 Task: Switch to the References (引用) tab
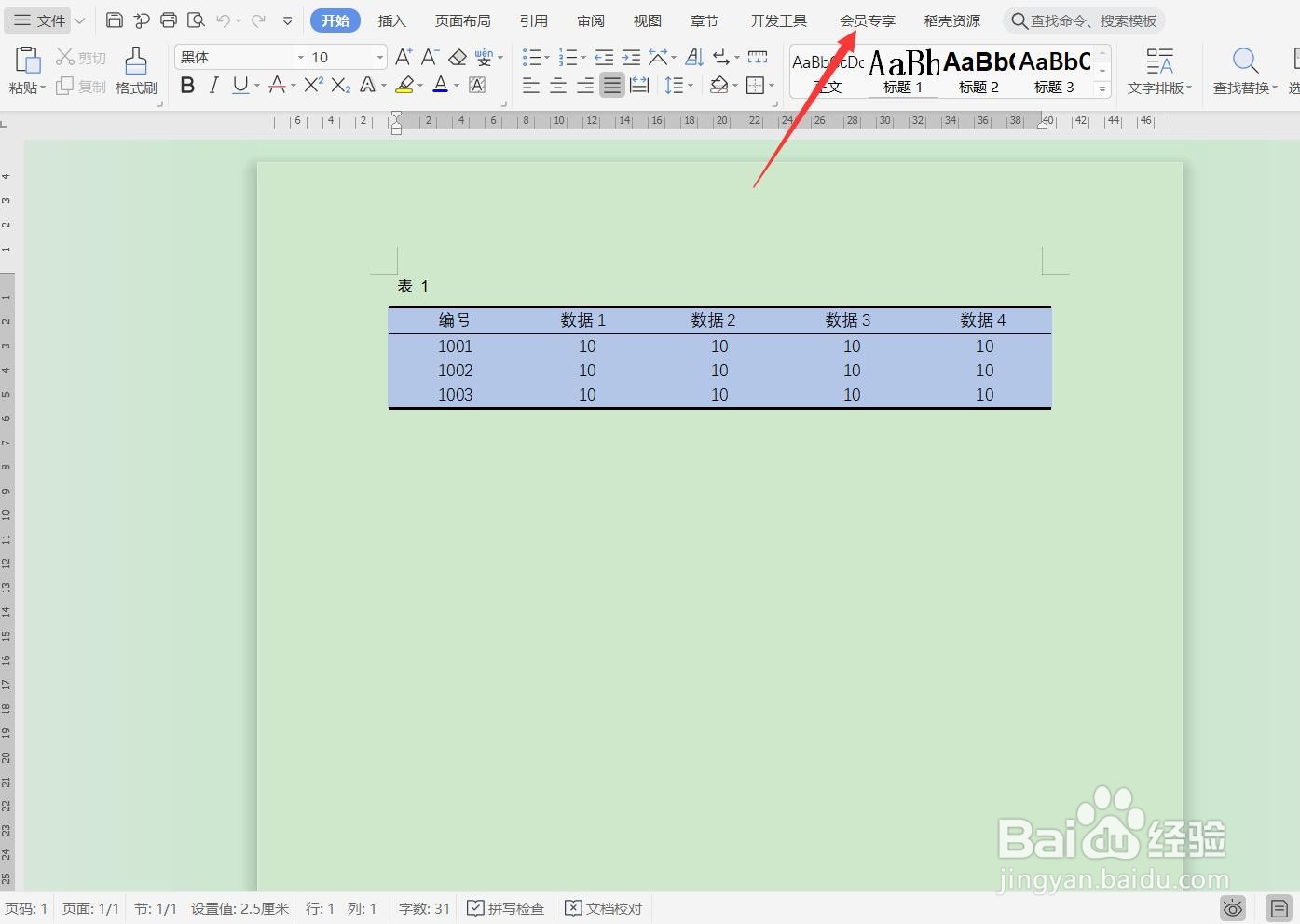tap(534, 20)
